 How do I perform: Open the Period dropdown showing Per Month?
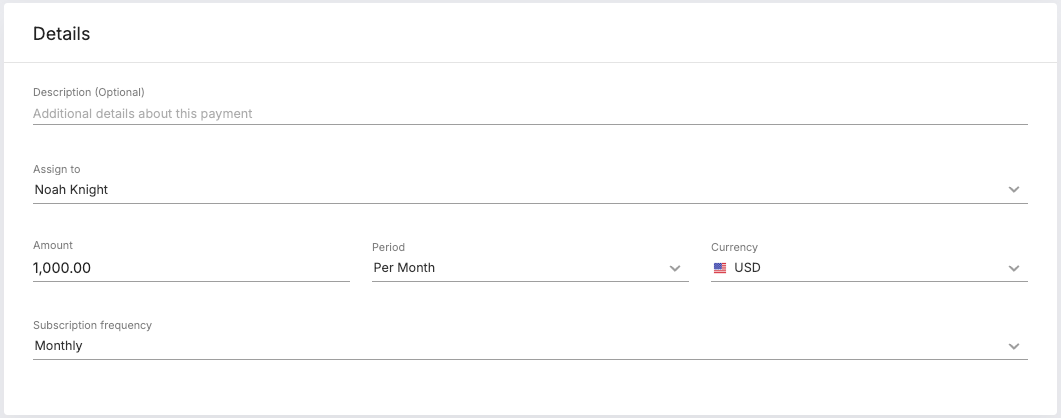point(530,268)
